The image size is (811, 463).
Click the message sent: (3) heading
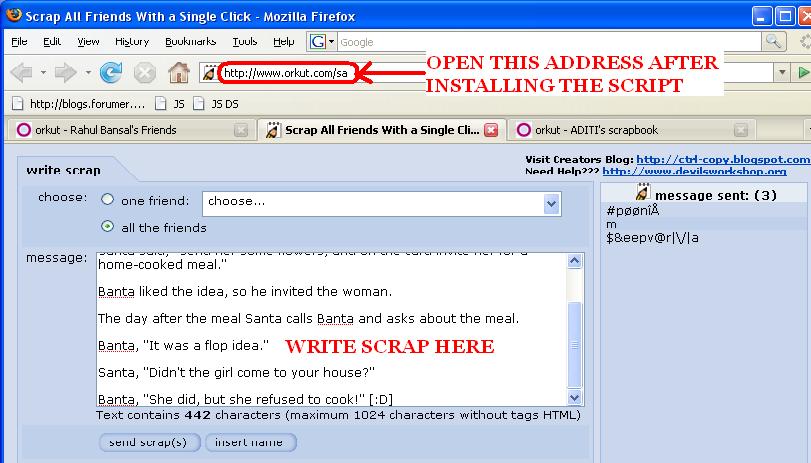(716, 195)
